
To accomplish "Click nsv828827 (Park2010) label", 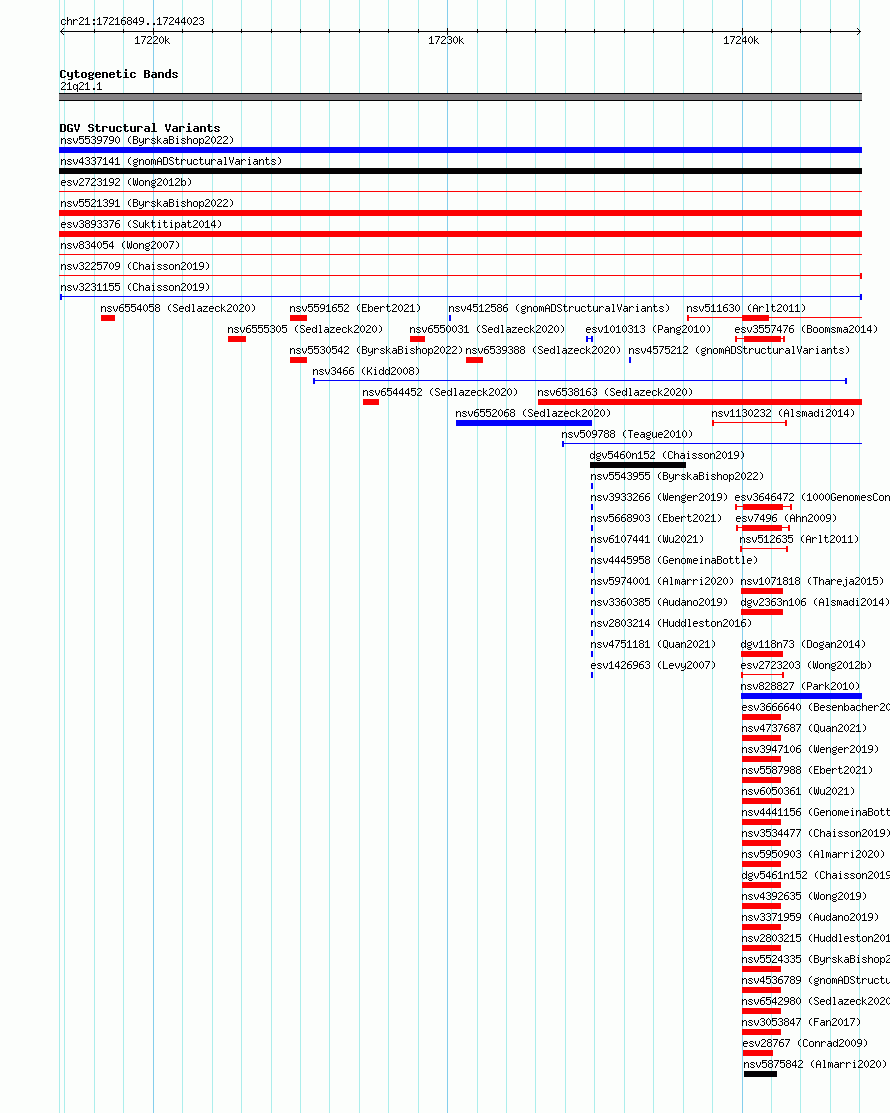I will (x=801, y=686).
